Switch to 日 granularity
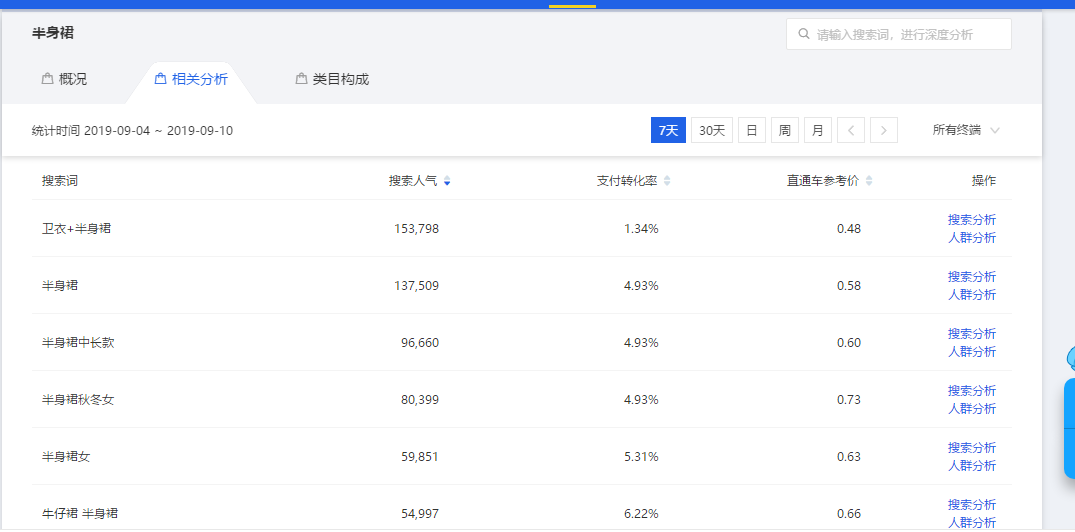Viewport: 1075px width, 532px height. click(x=751, y=130)
